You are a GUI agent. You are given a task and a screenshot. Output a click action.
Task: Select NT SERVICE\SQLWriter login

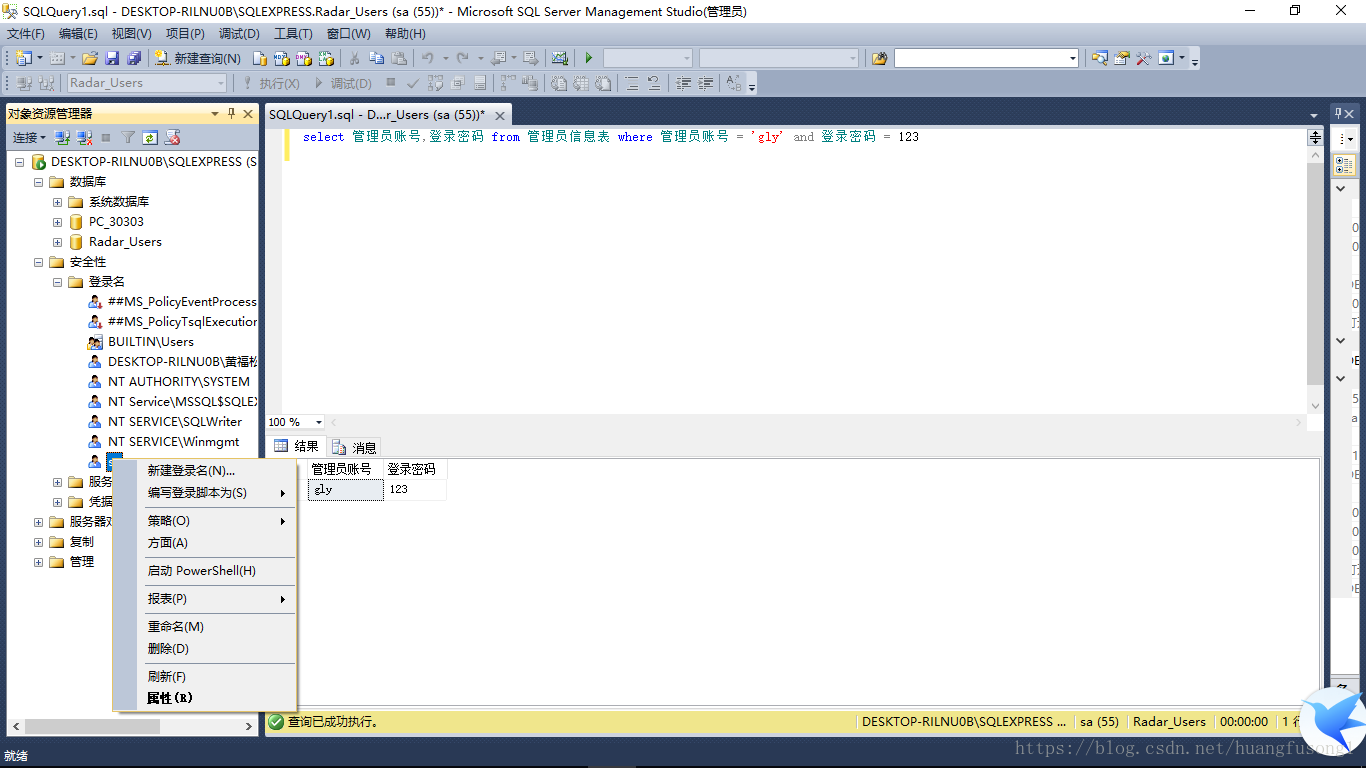175,422
